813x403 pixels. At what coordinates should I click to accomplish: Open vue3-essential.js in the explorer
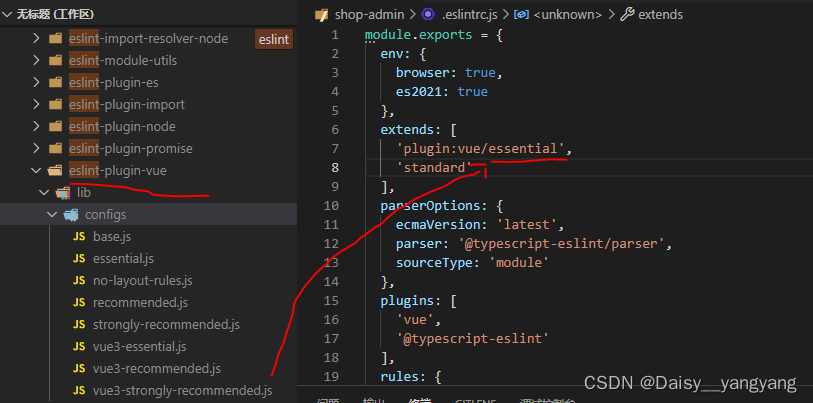pos(139,347)
